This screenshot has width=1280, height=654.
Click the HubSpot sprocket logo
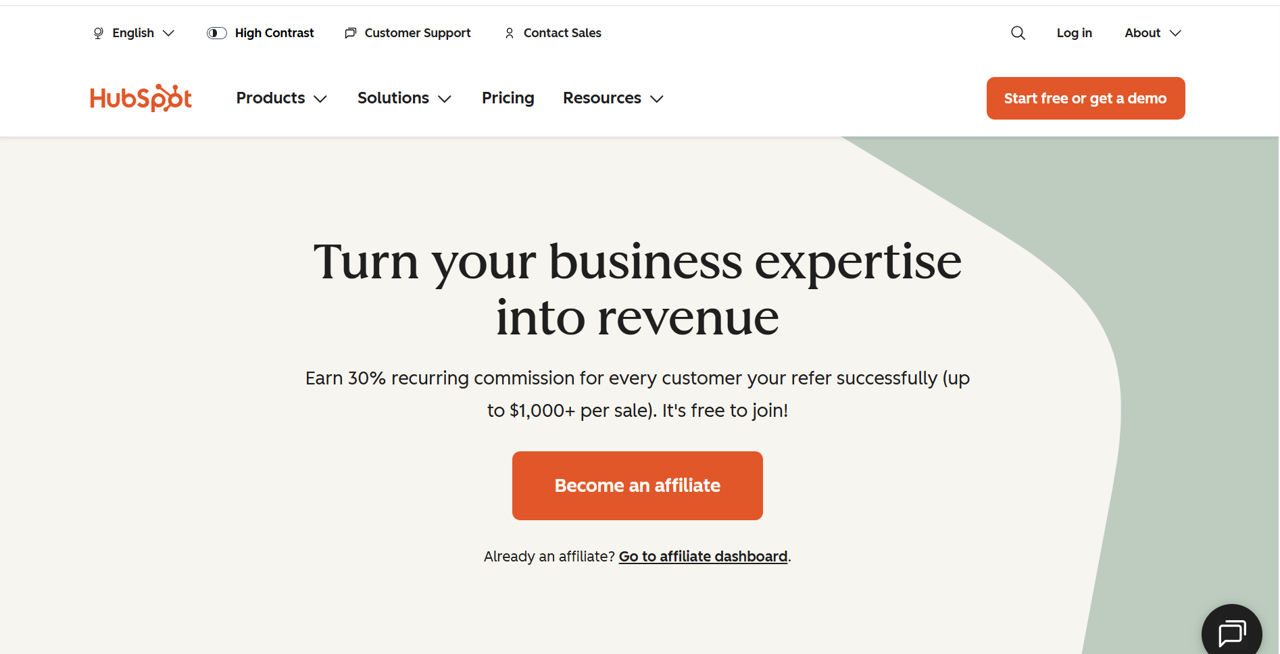[x=140, y=97]
